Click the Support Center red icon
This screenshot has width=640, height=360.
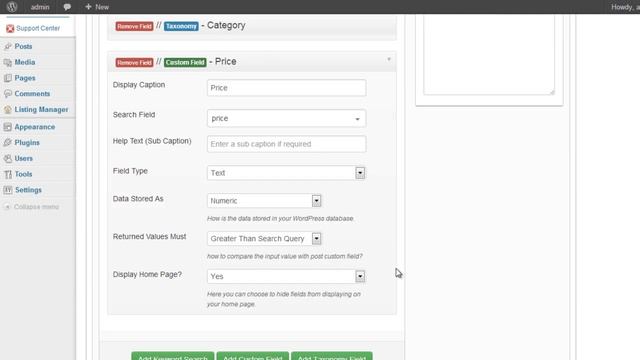(x=10, y=28)
